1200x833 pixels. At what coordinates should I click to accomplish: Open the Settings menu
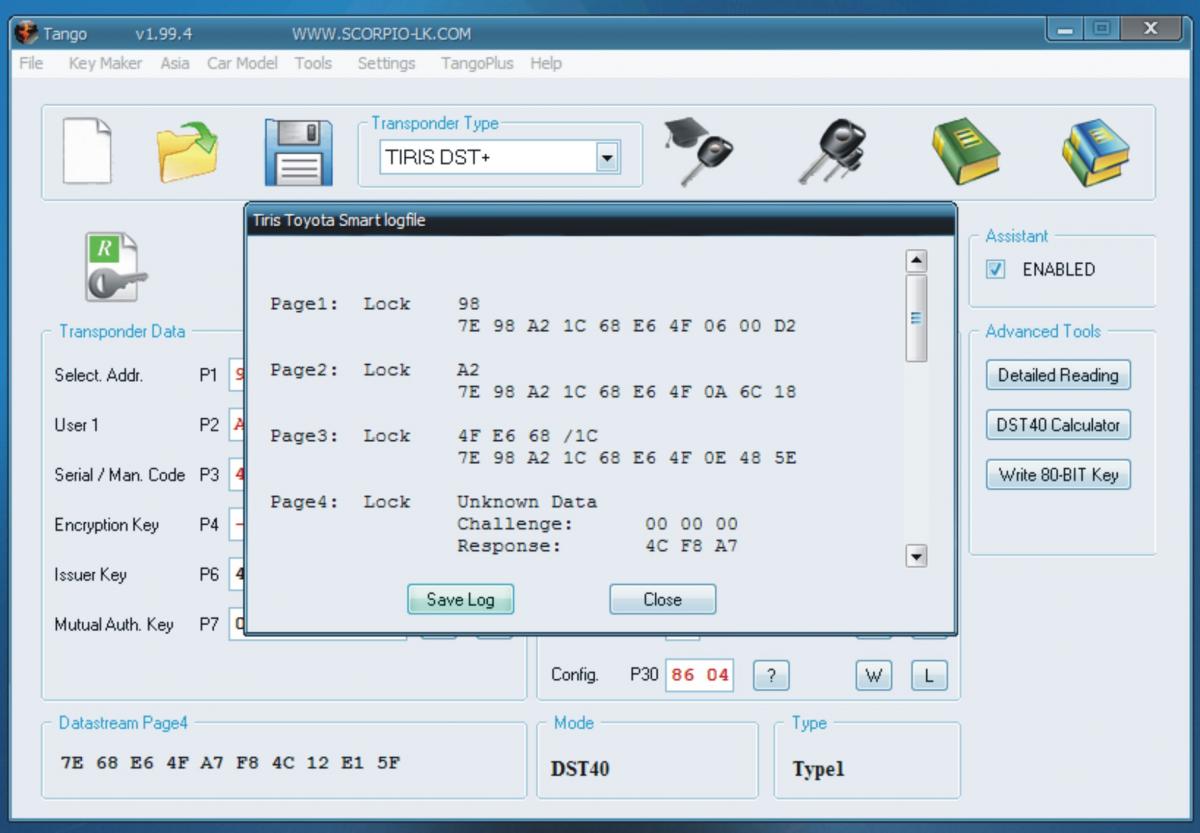[x=386, y=63]
